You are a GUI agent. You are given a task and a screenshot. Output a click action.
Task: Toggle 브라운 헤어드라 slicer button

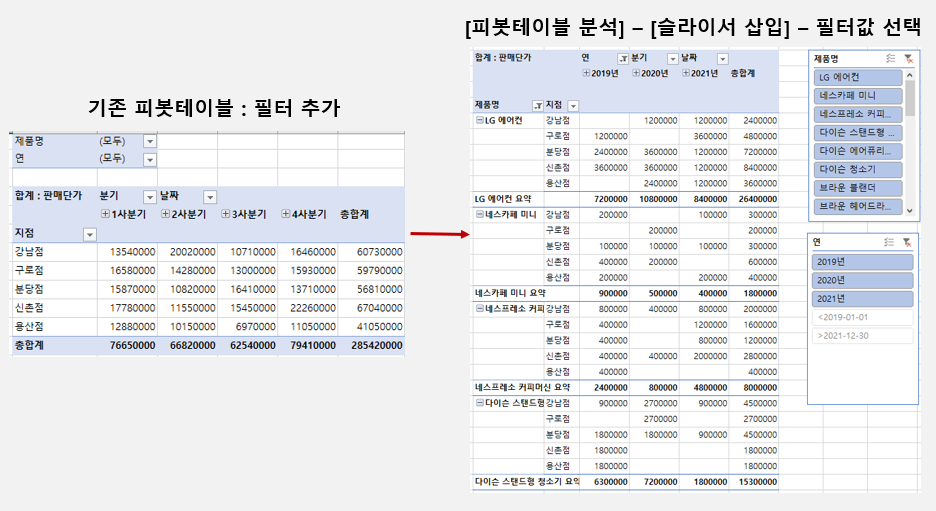click(x=858, y=206)
